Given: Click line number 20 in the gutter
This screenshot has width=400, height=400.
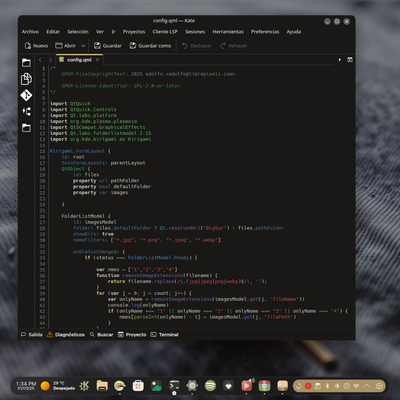Looking at the screenshot, I should coord(42,181).
